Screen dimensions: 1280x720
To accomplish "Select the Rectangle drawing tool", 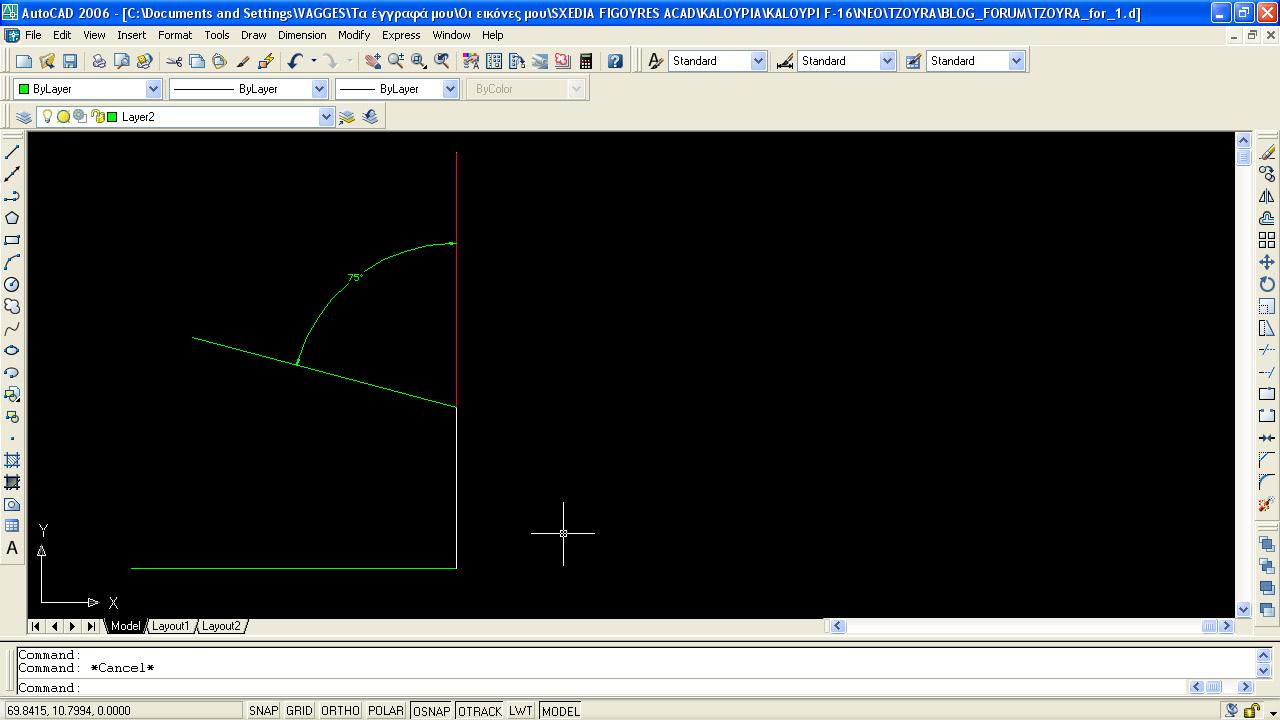I will point(12,240).
